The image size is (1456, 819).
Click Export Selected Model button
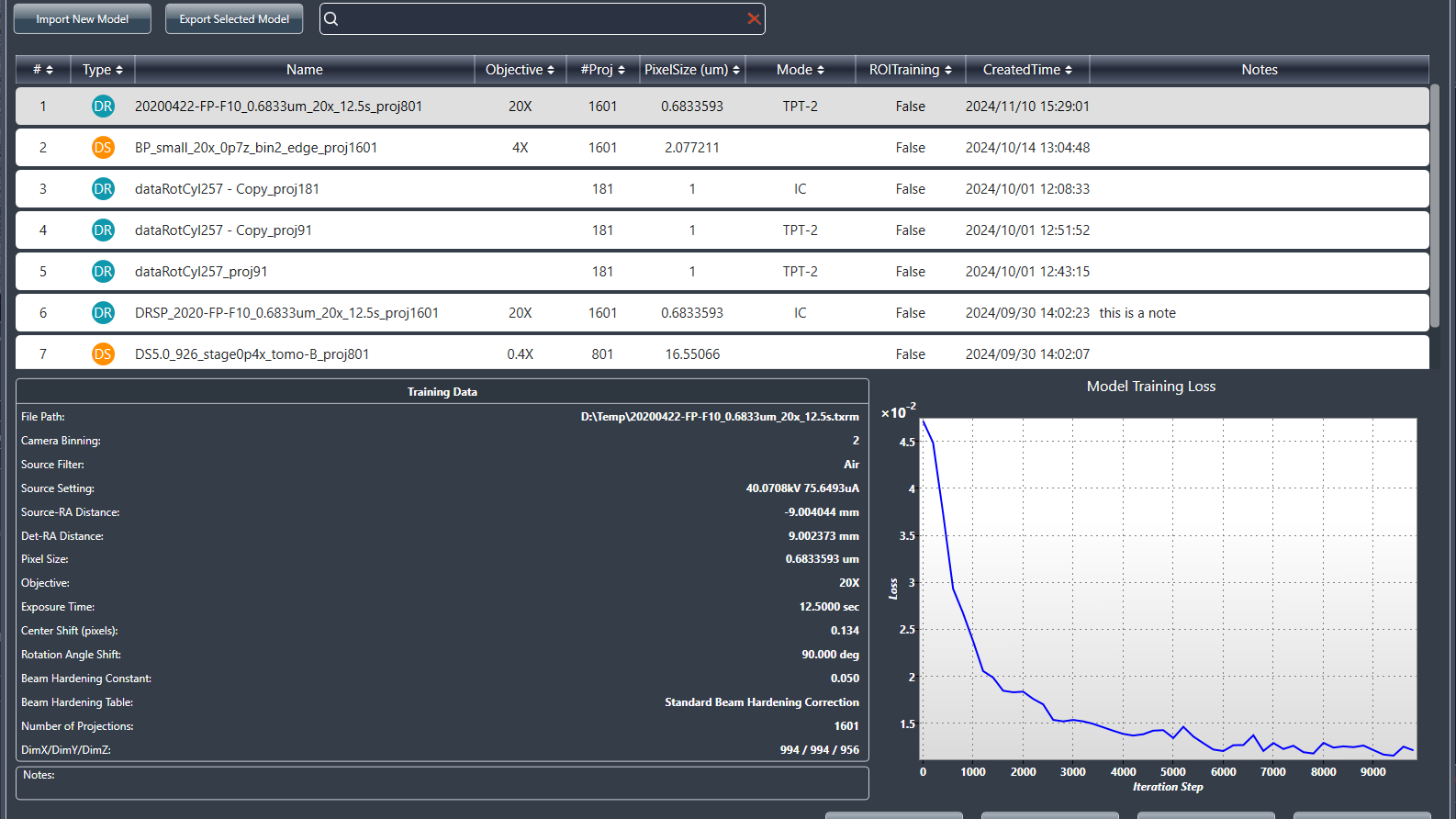pyautogui.click(x=234, y=19)
